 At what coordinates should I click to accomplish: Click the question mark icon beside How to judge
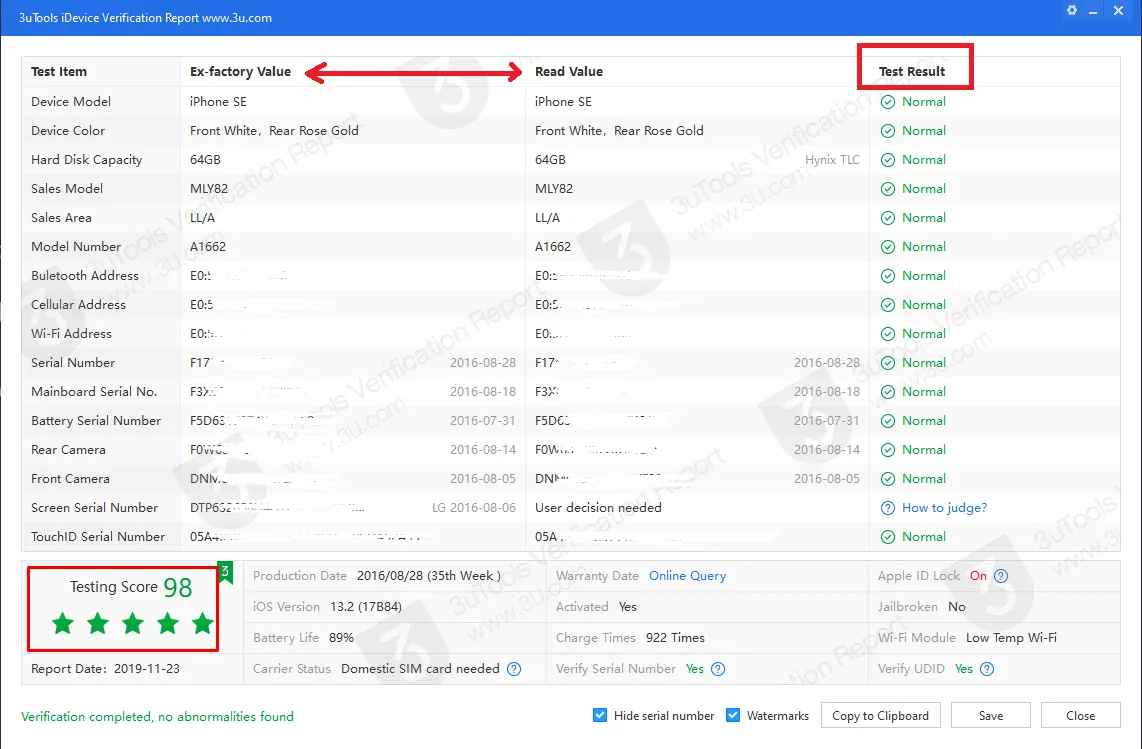[x=886, y=507]
